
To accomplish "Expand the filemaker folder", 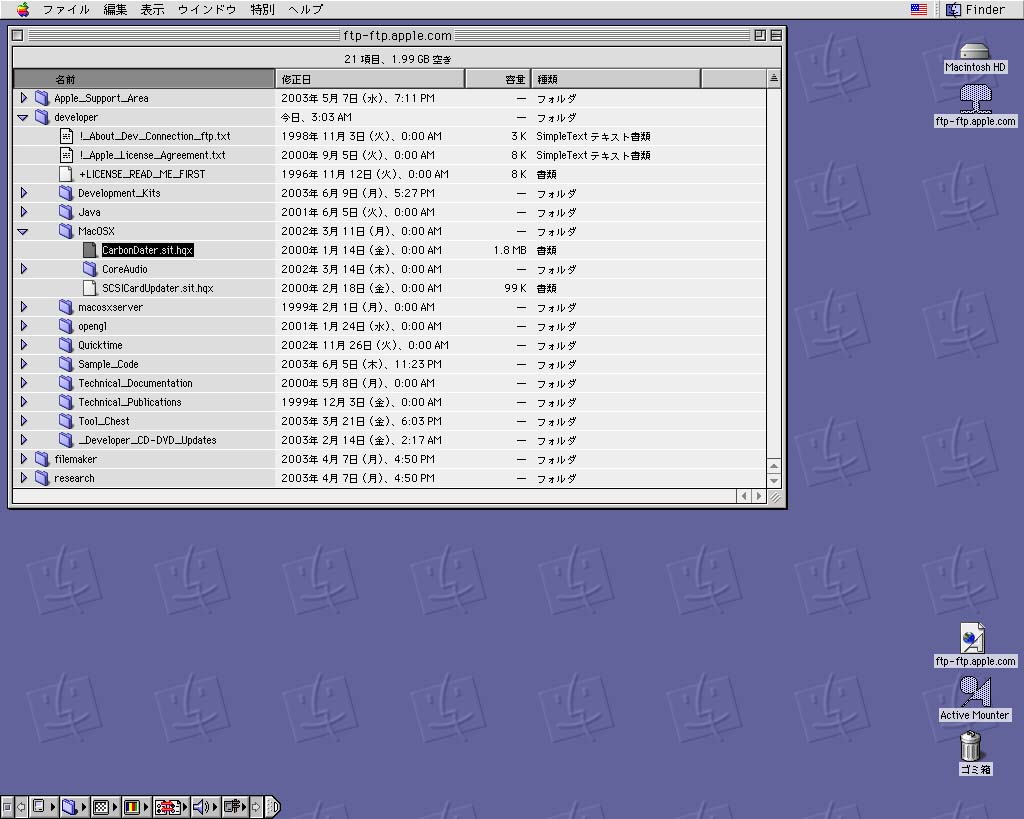I will click(x=24, y=458).
